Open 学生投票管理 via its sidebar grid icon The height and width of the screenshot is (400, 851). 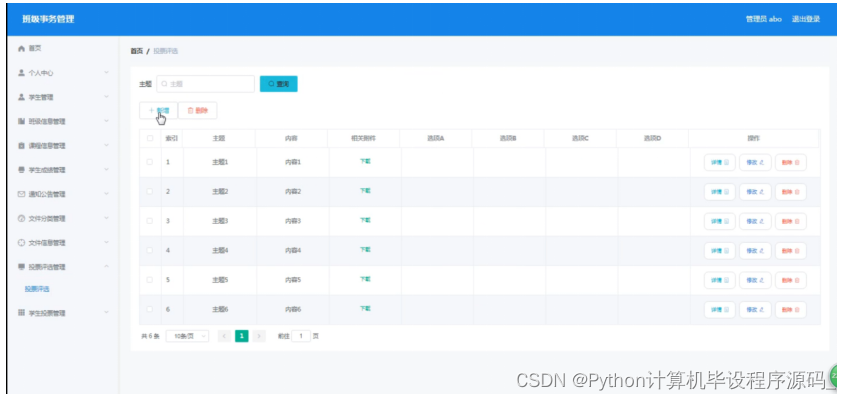pos(21,313)
